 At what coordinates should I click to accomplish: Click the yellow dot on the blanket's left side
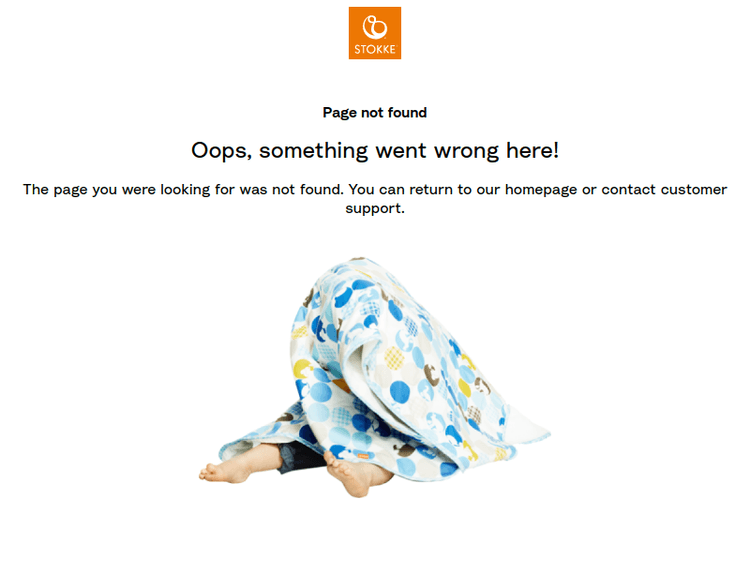click(x=303, y=369)
